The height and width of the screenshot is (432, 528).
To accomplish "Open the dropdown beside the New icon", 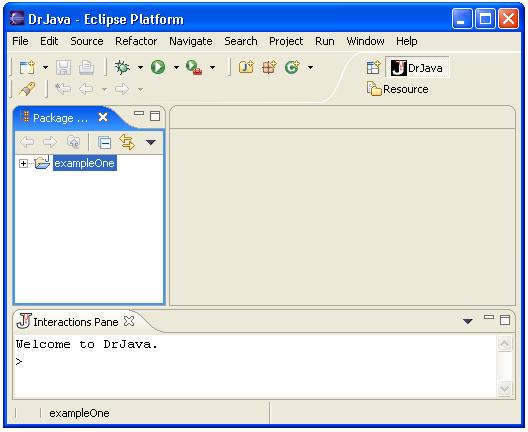I will click(45, 67).
